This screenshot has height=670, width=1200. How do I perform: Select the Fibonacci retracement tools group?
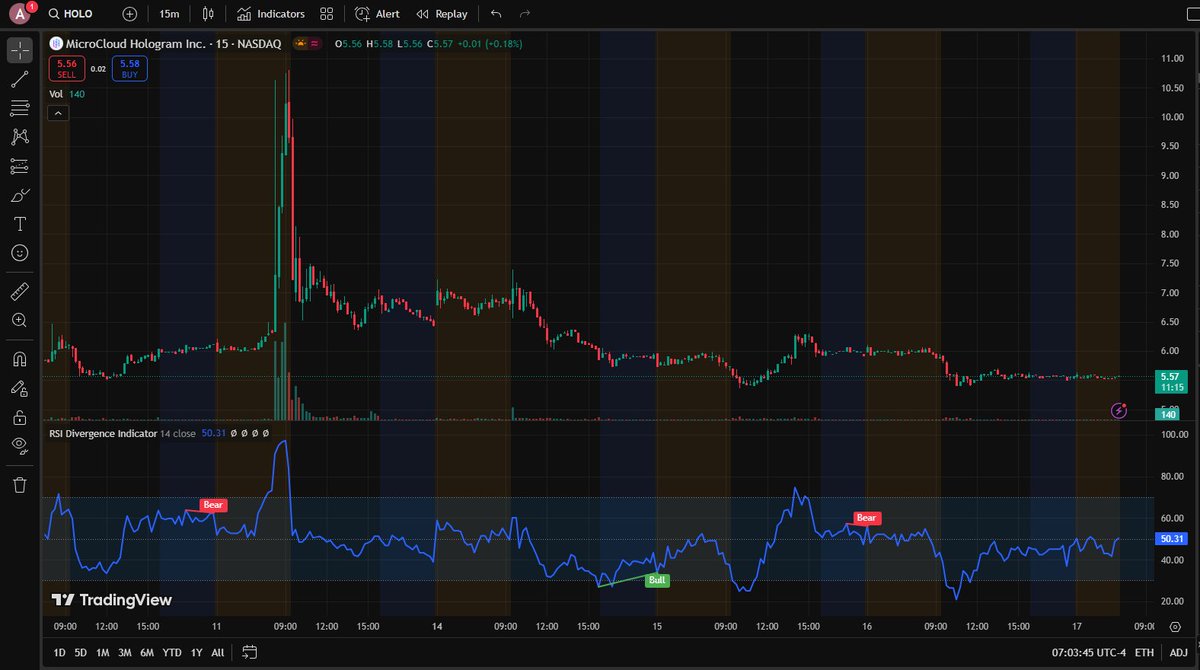(20, 108)
